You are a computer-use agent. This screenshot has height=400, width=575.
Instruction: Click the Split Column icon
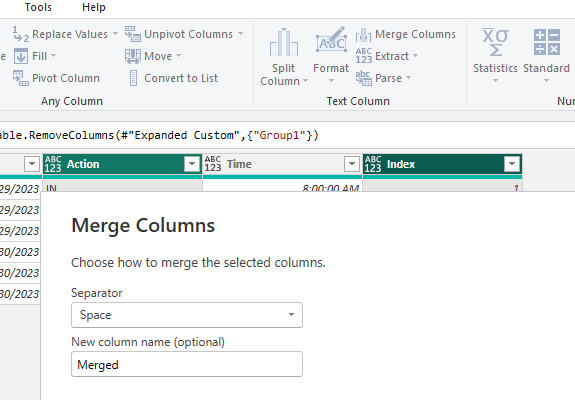(x=283, y=42)
